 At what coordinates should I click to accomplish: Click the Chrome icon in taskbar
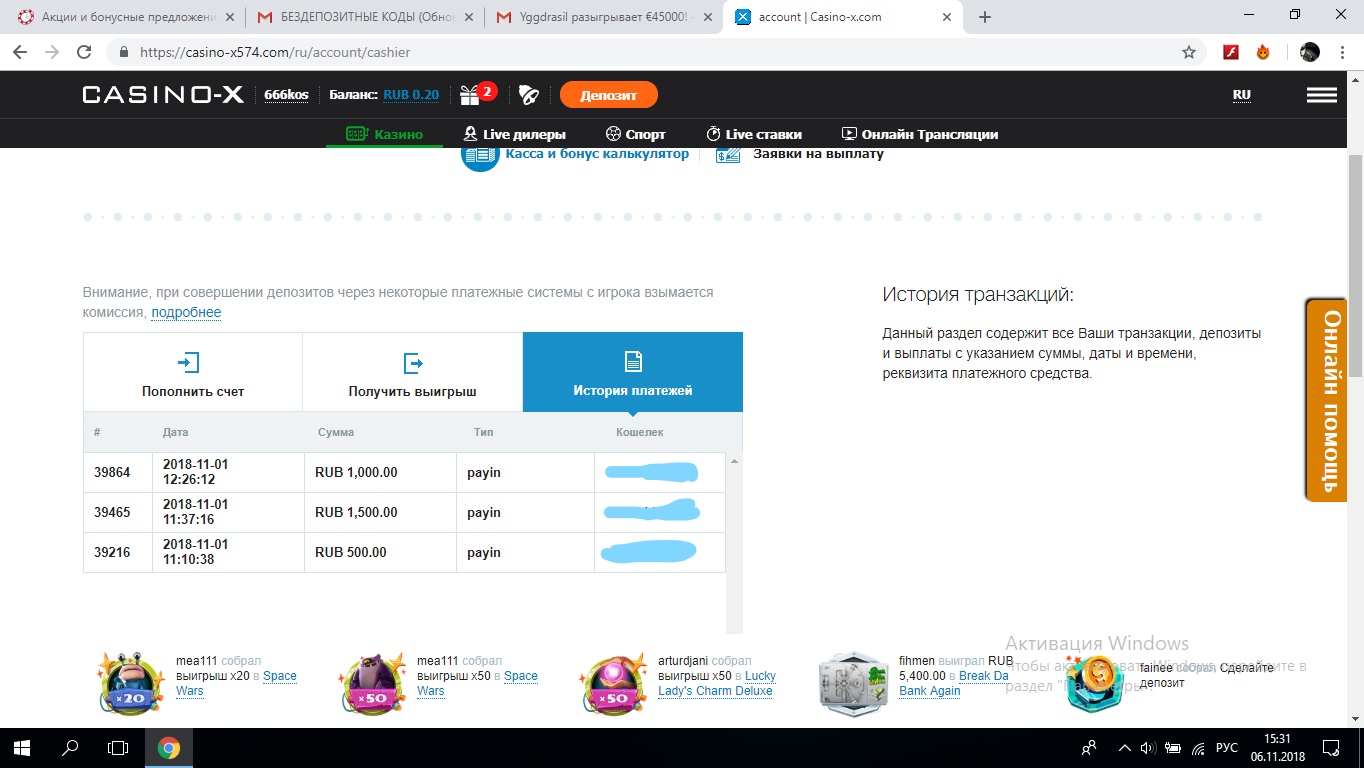point(168,748)
